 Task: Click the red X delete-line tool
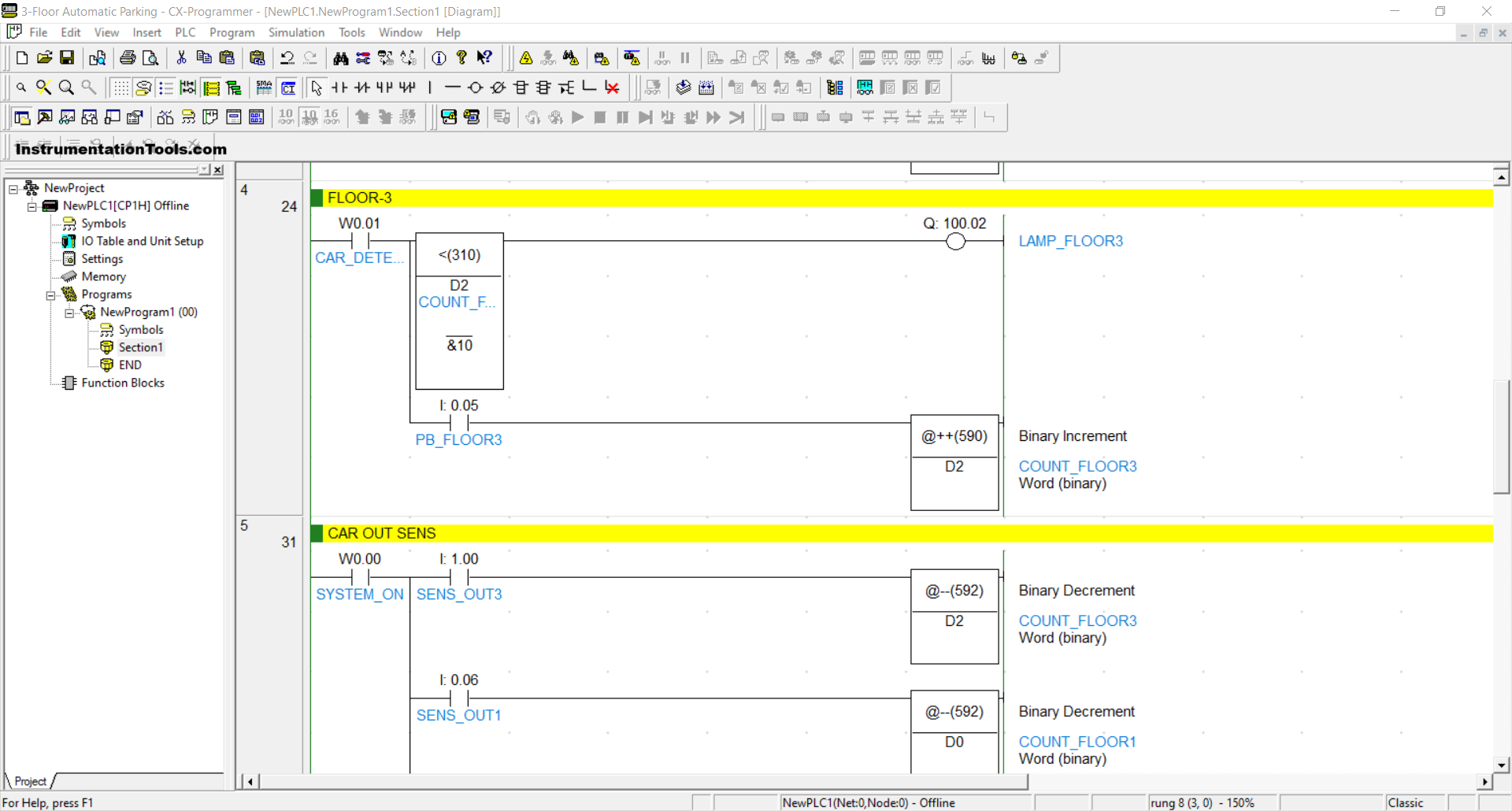(x=612, y=87)
